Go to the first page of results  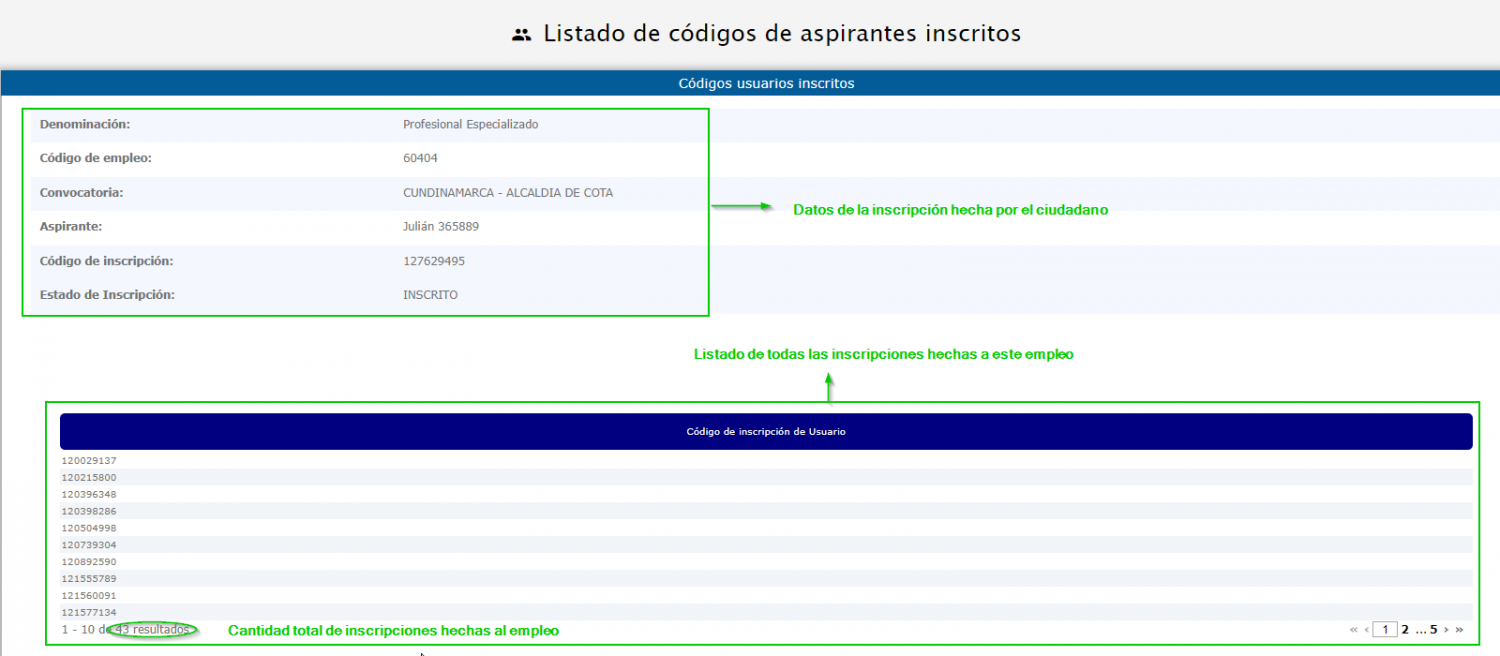click(x=1354, y=630)
